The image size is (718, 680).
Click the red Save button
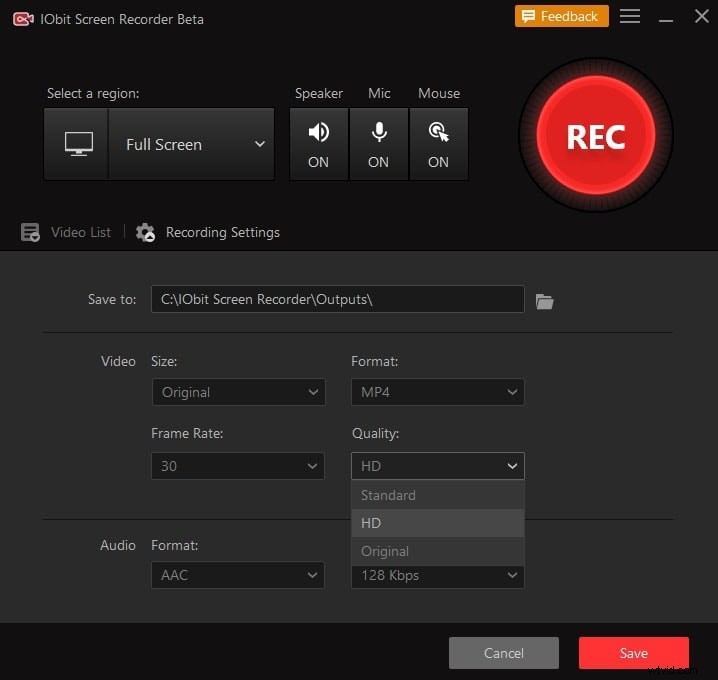click(634, 653)
